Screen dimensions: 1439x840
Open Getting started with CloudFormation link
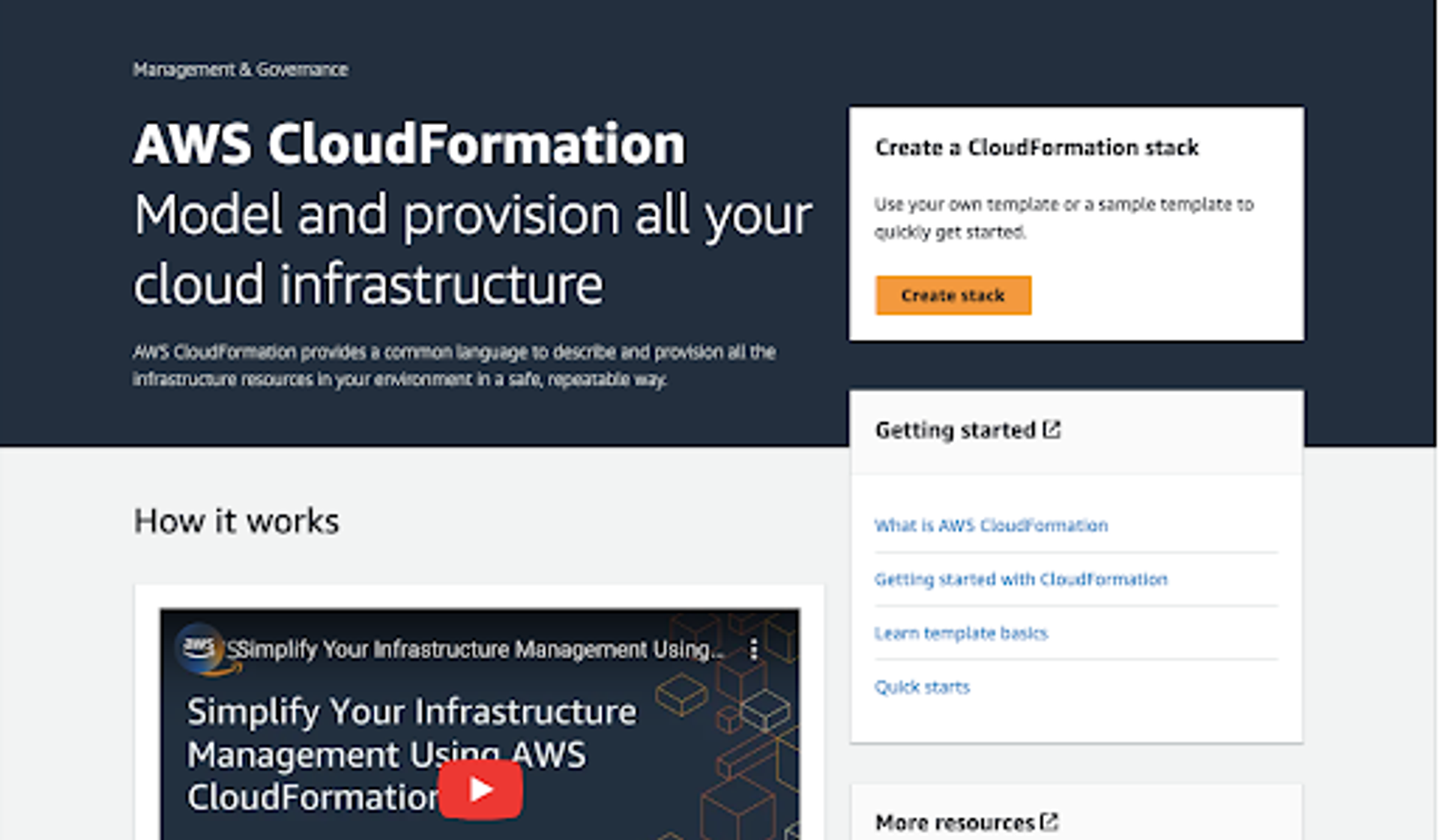[1021, 579]
